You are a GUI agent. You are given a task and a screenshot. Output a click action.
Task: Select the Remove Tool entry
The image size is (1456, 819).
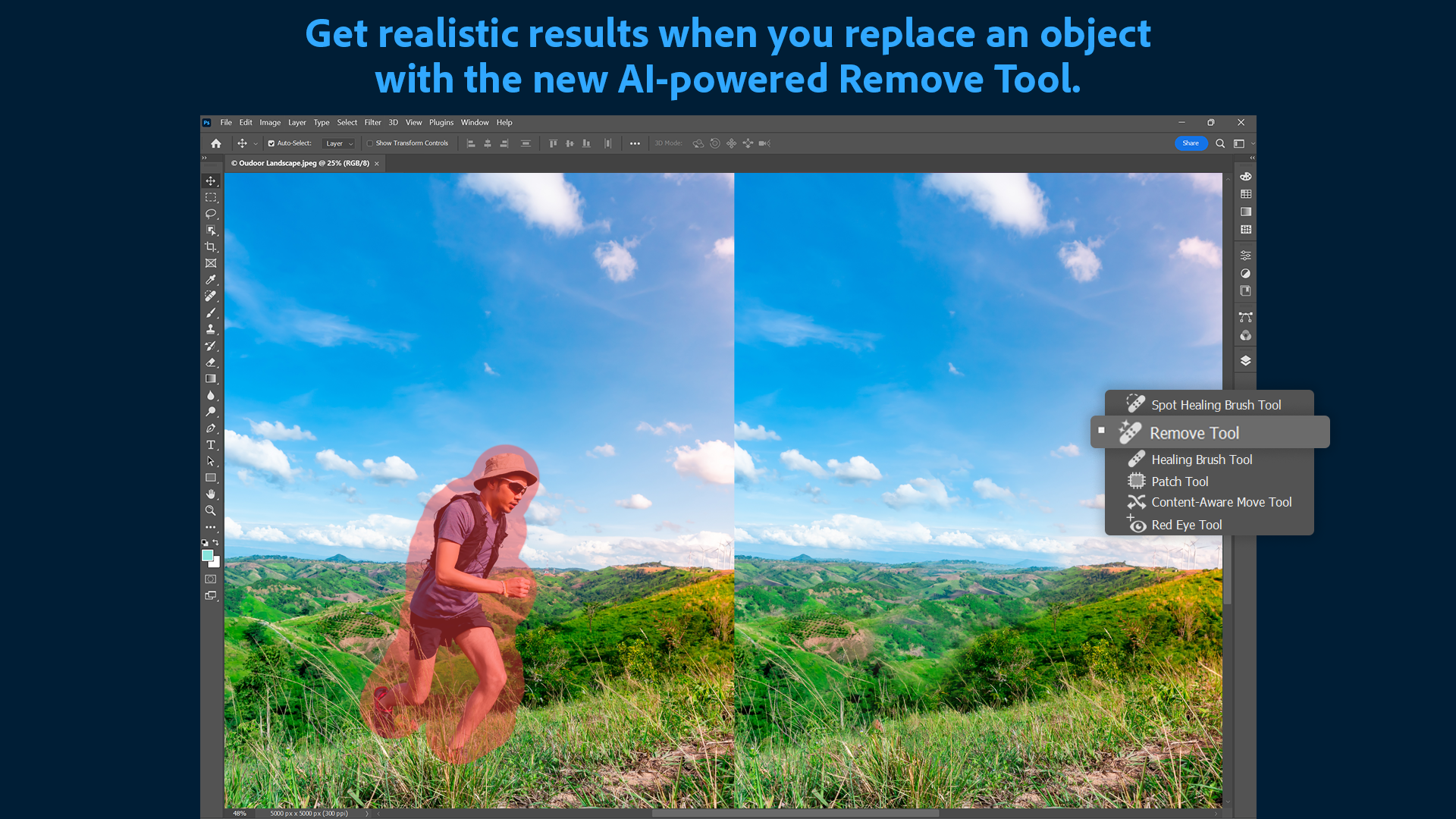1194,432
